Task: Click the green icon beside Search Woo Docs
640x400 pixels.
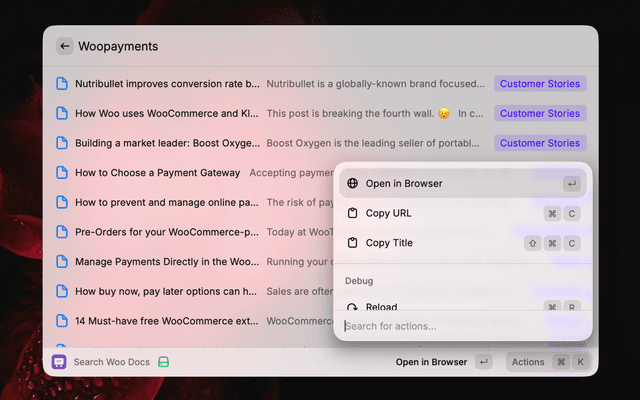Action: [x=164, y=362]
